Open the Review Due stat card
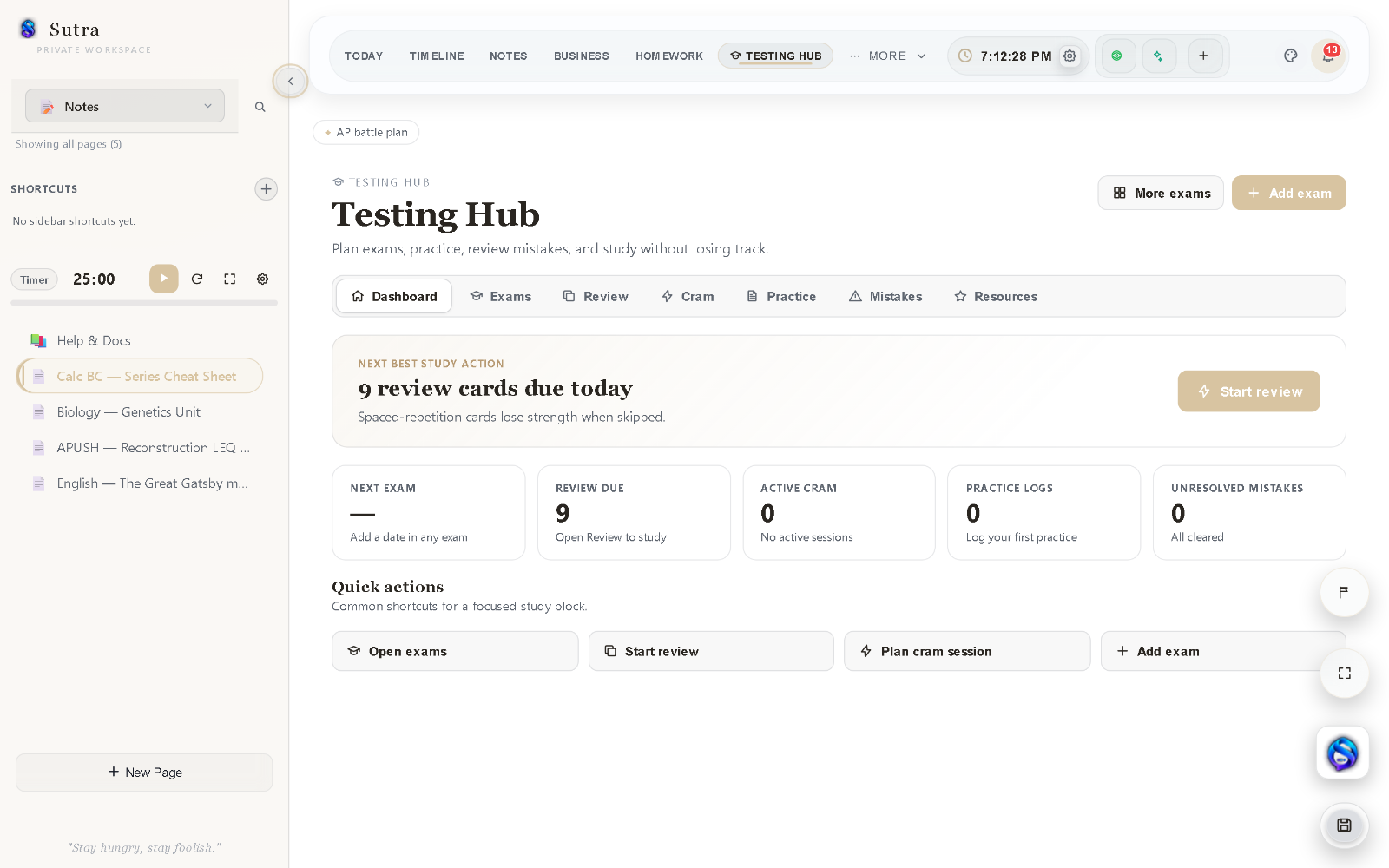This screenshot has height=868, width=1389. tap(634, 513)
